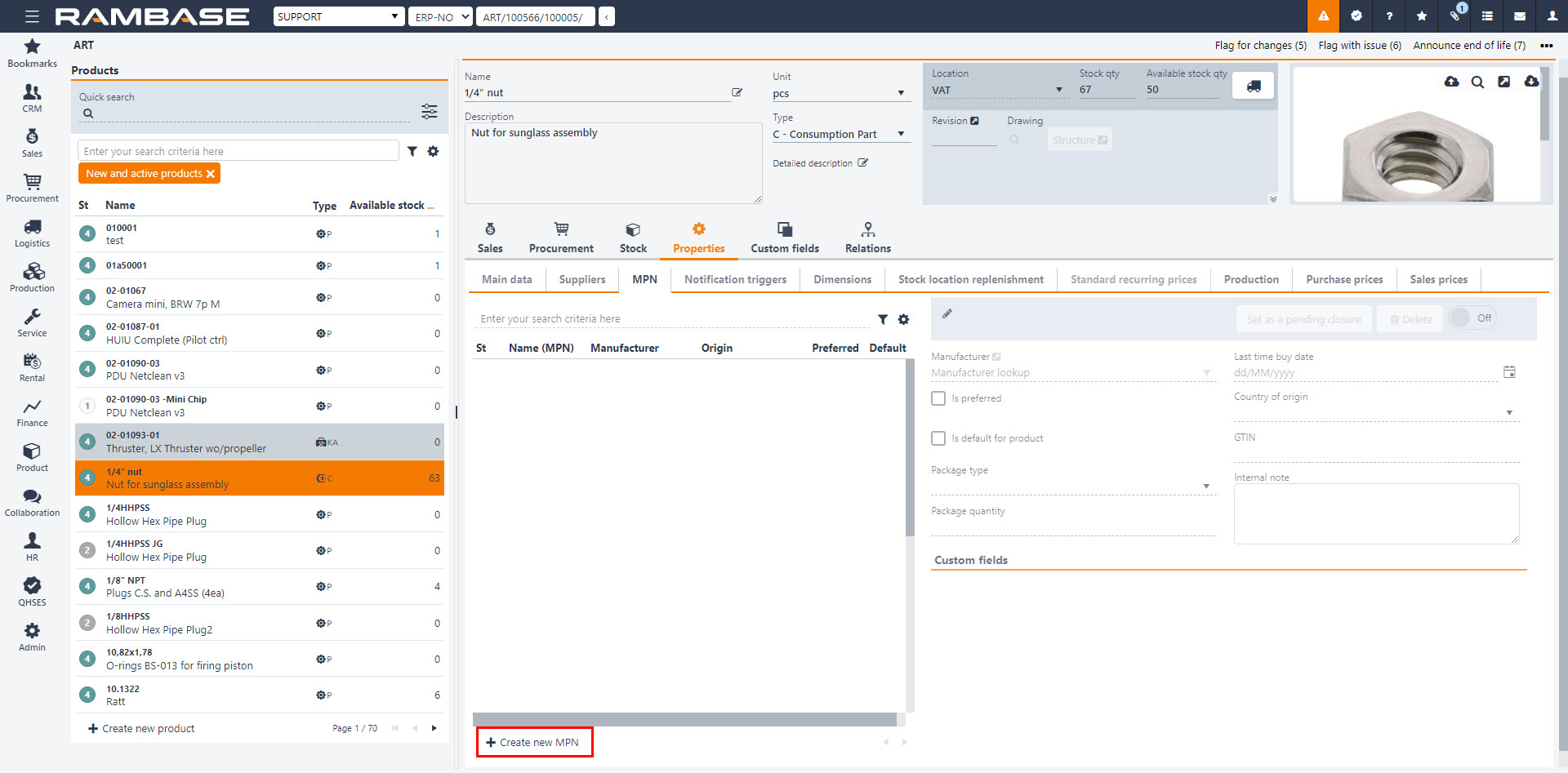The image size is (1568, 773).
Task: Click the edit pencil icon beside Name
Action: coord(737,92)
